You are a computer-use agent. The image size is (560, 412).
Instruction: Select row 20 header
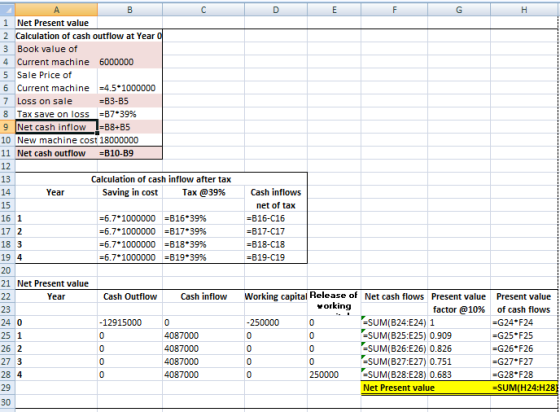[x=8, y=270]
